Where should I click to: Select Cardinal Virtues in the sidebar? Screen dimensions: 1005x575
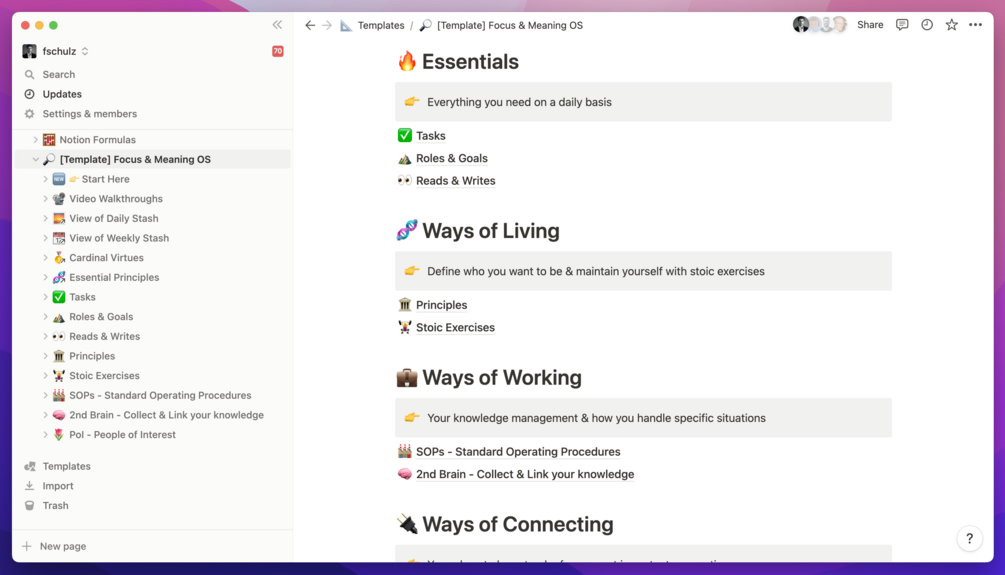click(x=106, y=258)
